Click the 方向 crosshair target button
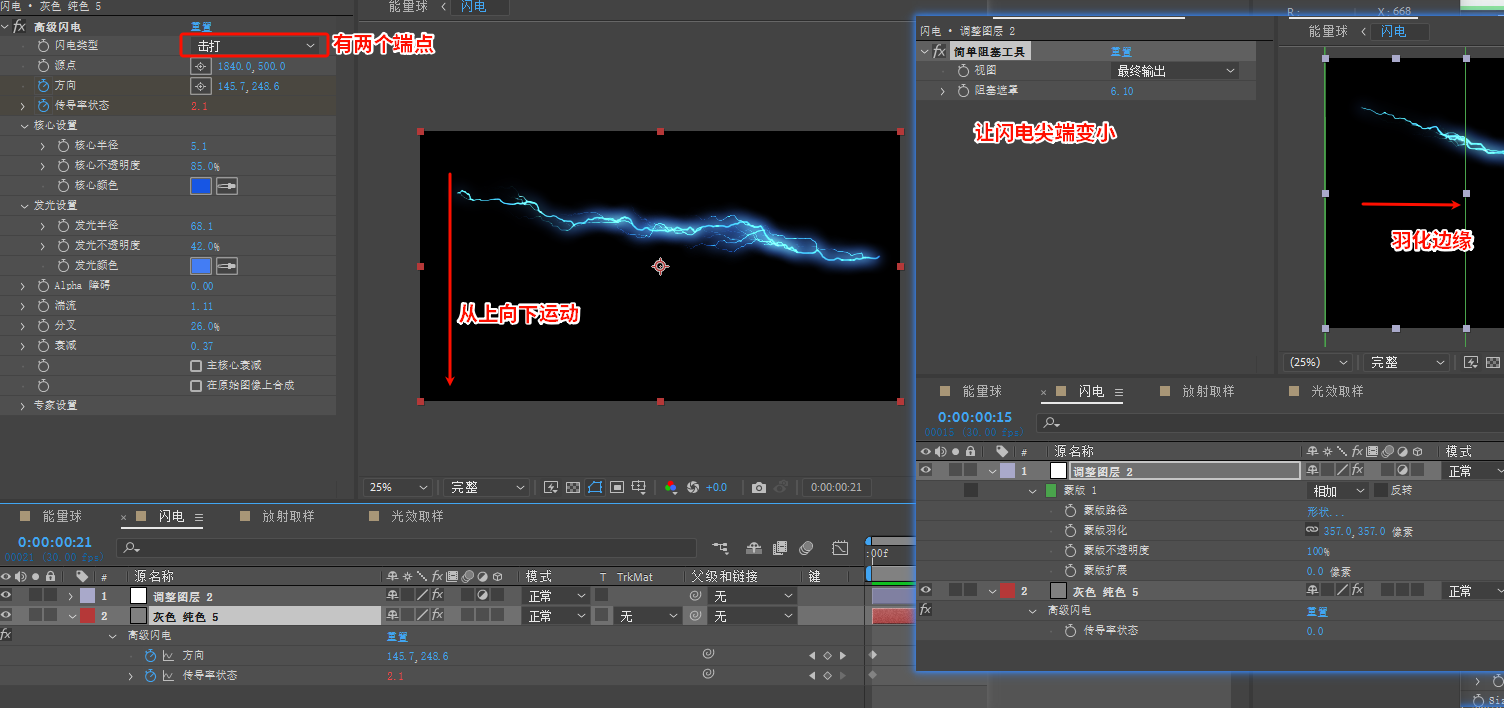 click(199, 86)
